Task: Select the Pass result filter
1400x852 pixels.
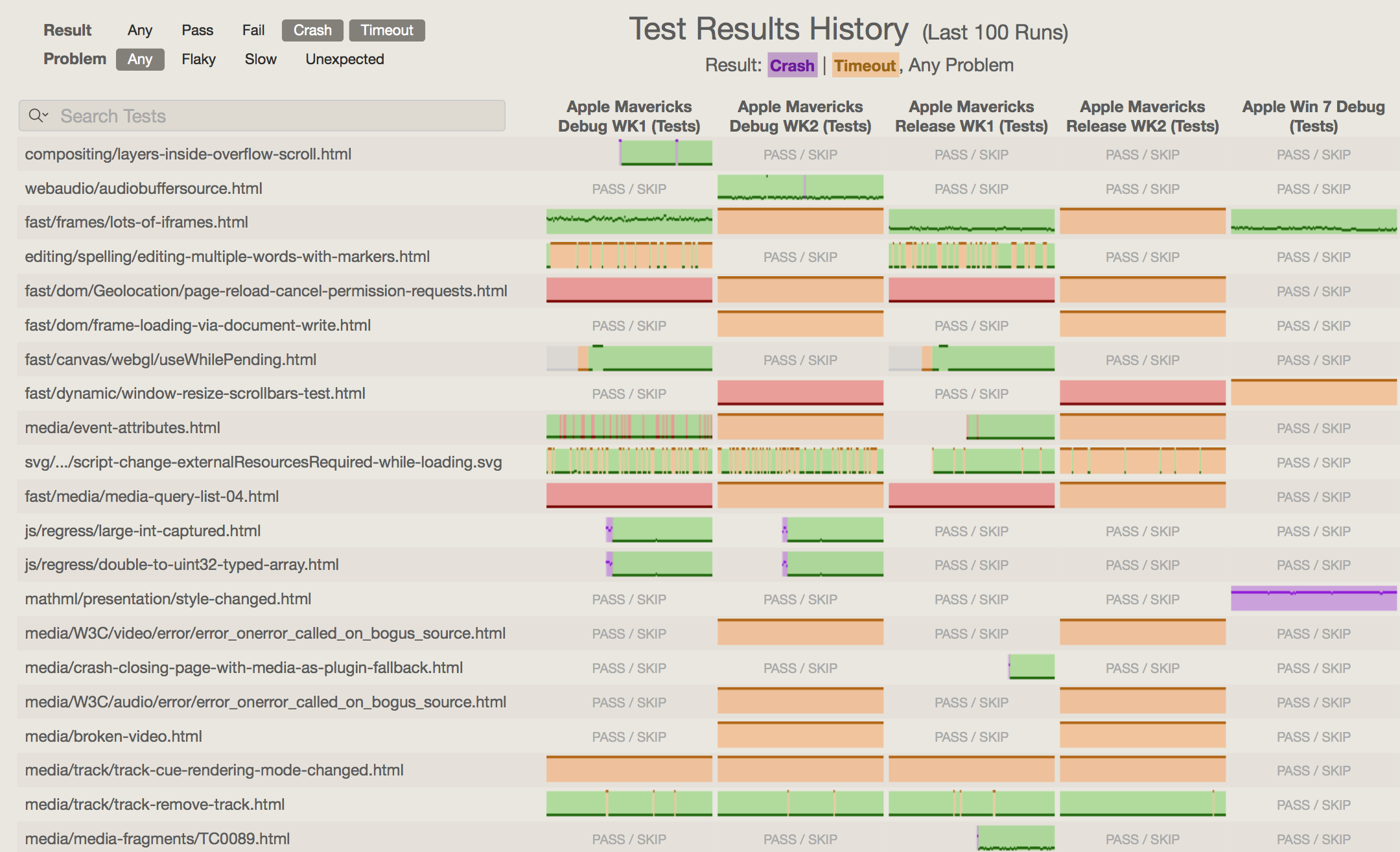Action: click(x=197, y=30)
